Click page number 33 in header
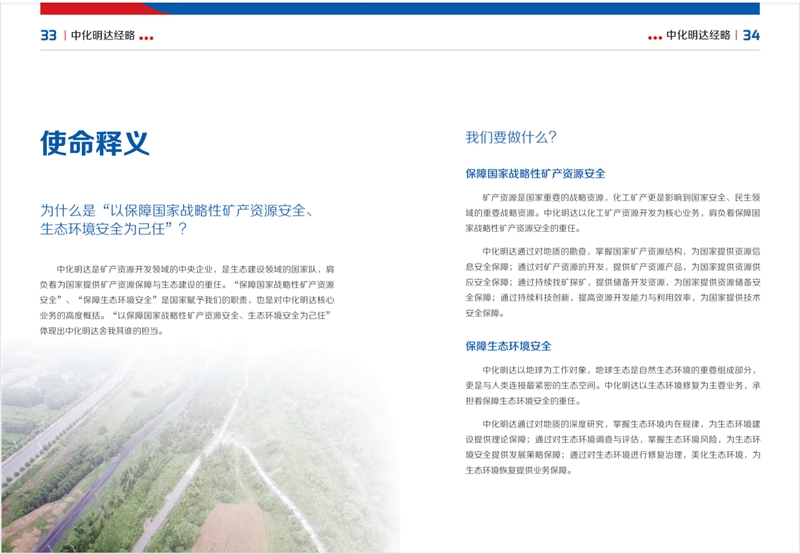The image size is (800, 554). coord(48,35)
